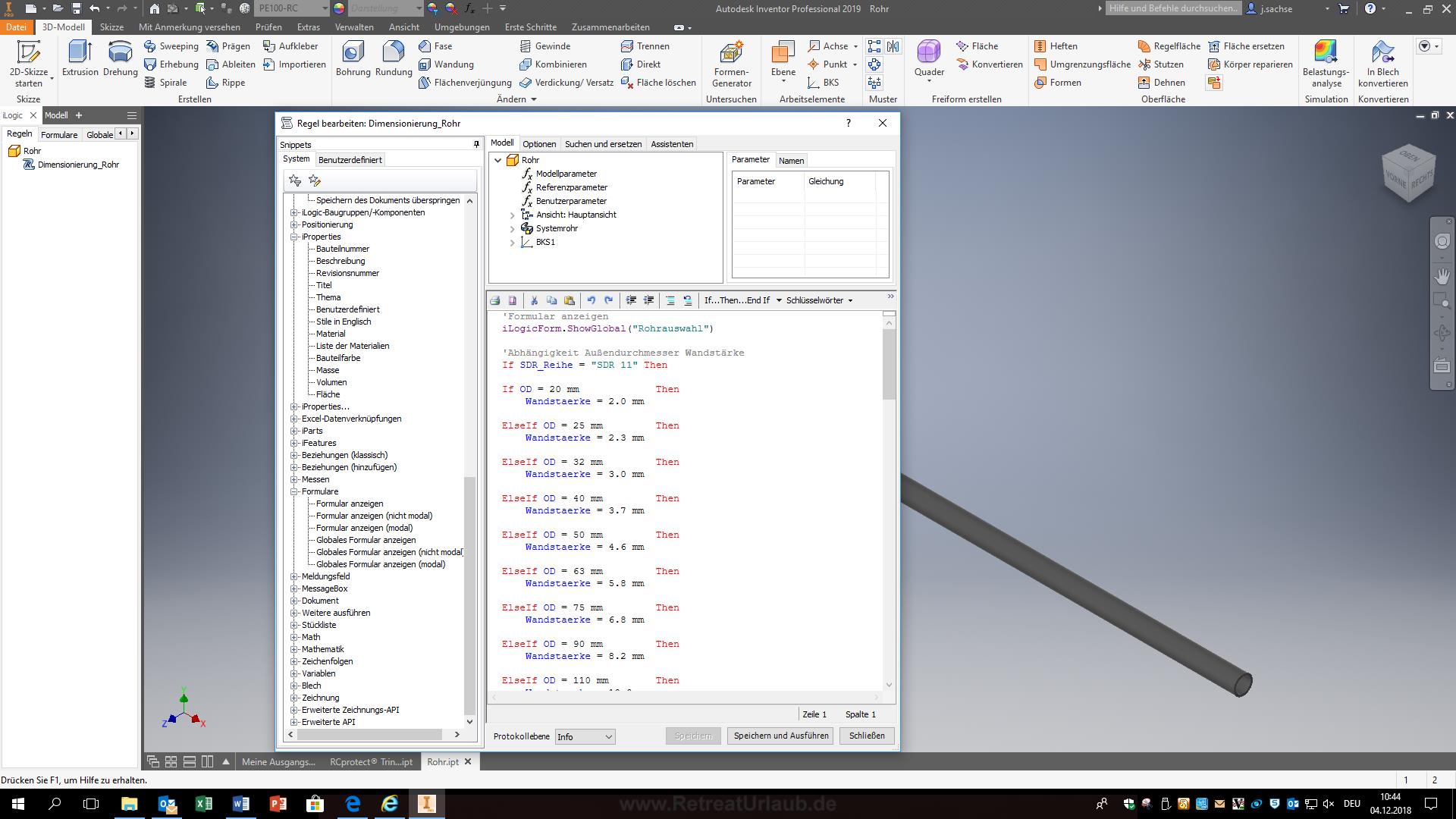1456x819 pixels.
Task: Change the Protokollebene from Info
Action: coord(584,736)
